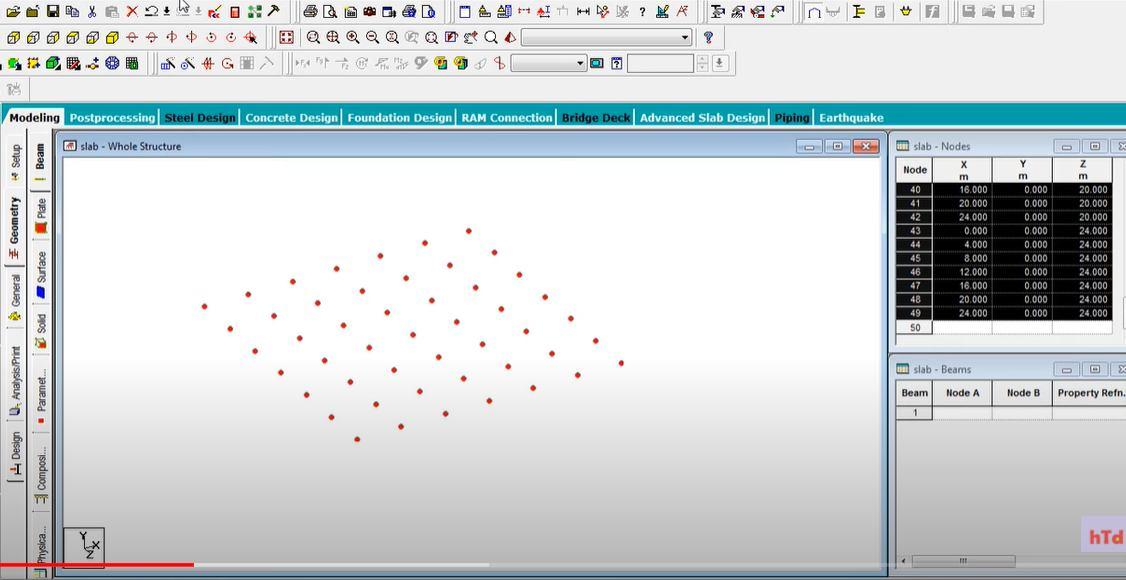This screenshot has width=1126, height=580.
Task: Click the Add Beam cursor icon
Action: click(603, 11)
